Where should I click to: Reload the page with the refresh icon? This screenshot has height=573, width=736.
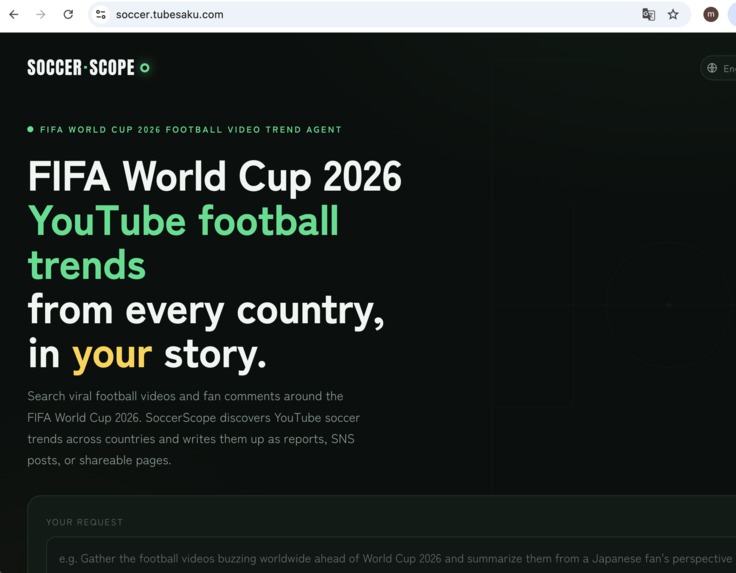pos(68,15)
